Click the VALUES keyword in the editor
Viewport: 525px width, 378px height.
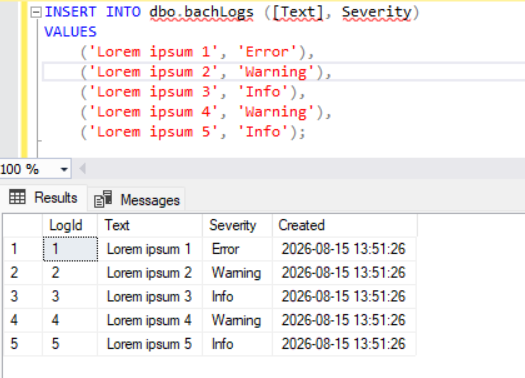[x=70, y=32]
